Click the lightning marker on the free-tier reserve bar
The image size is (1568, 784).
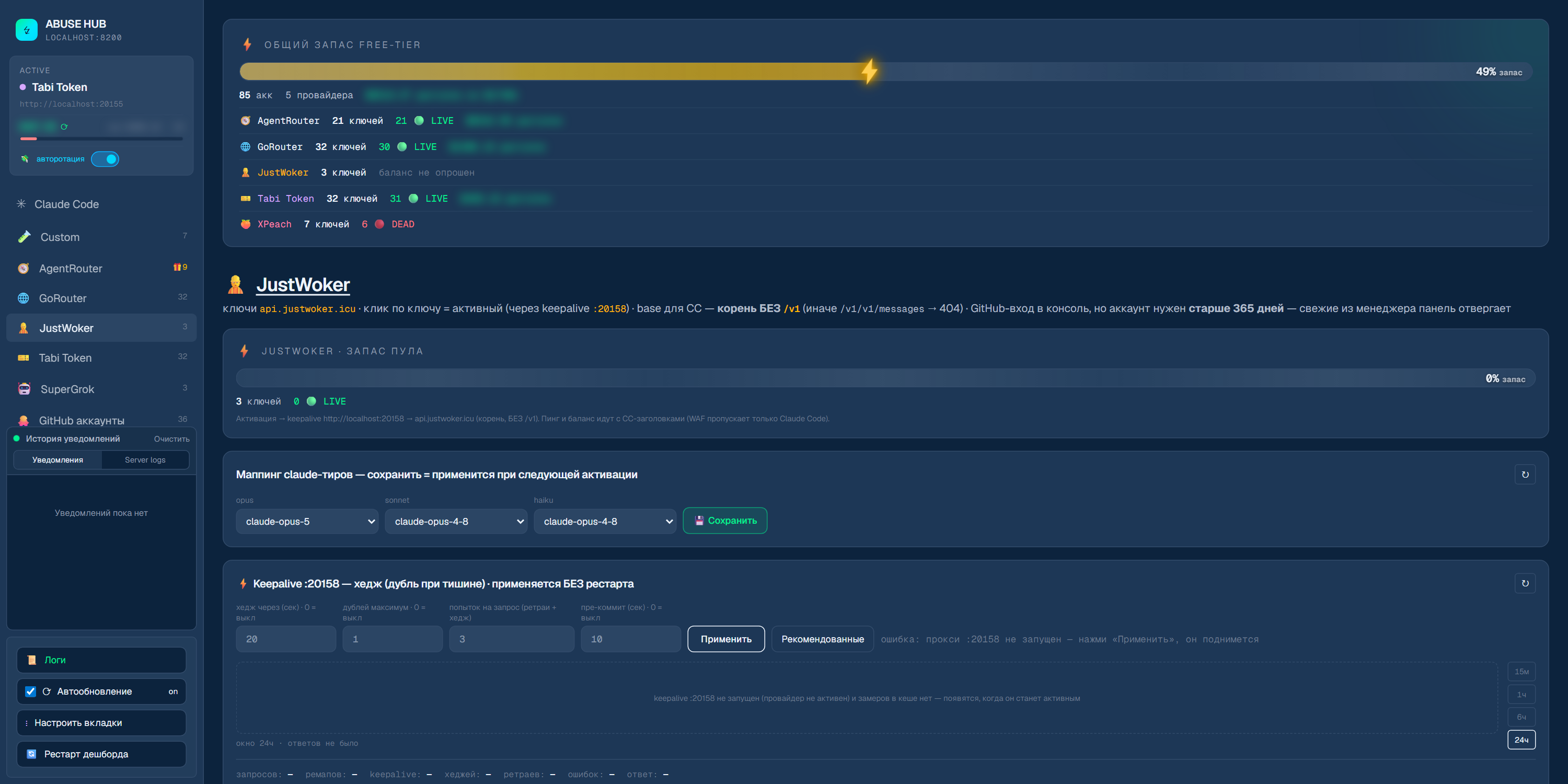pyautogui.click(x=869, y=71)
